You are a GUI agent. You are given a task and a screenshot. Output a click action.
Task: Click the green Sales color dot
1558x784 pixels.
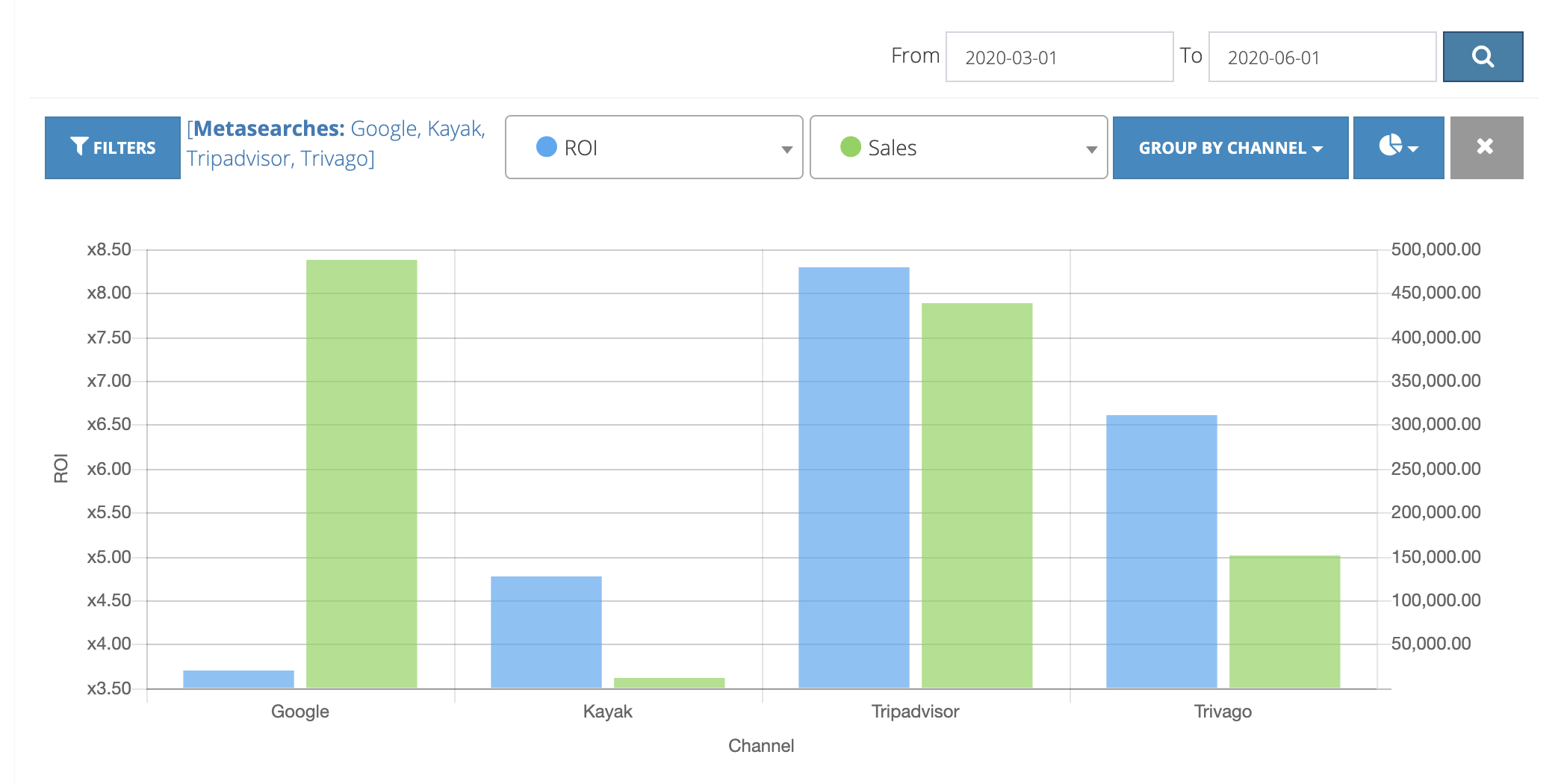(851, 147)
